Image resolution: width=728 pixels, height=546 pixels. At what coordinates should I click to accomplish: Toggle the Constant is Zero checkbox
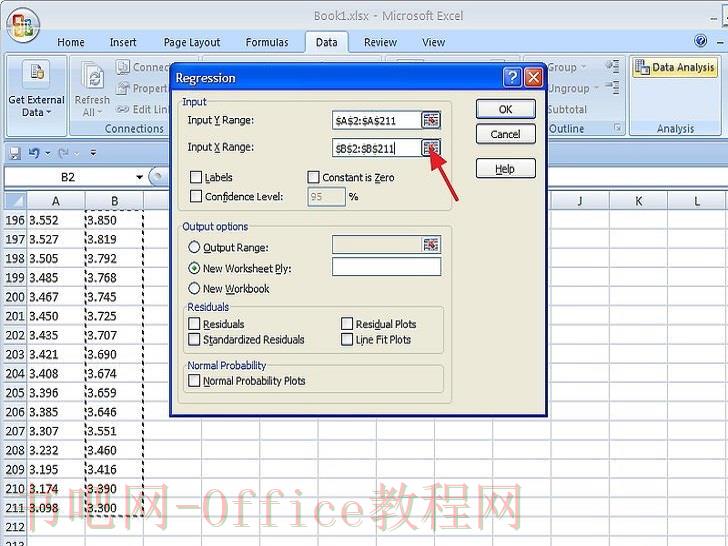[313, 177]
